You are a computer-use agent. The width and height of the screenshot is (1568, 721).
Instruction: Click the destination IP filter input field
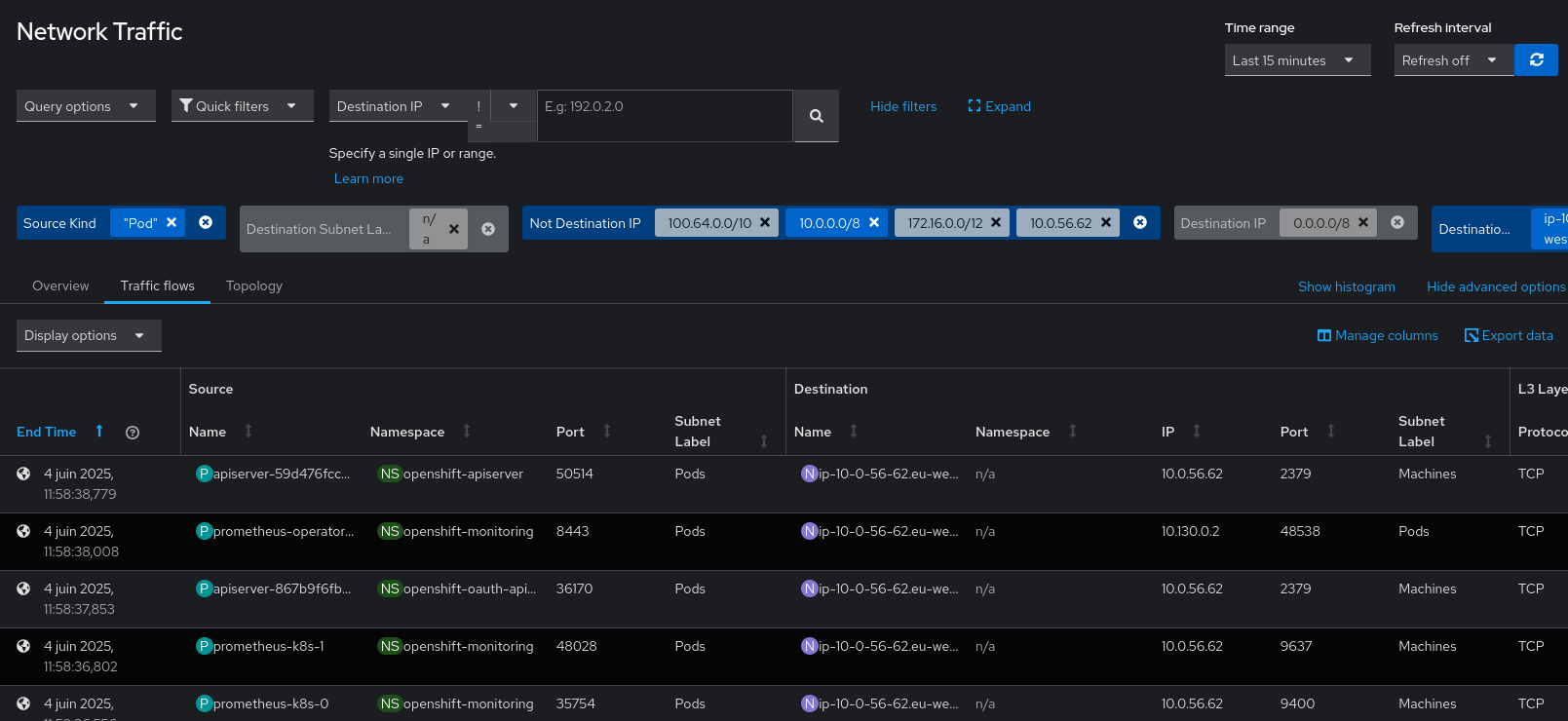(x=664, y=116)
